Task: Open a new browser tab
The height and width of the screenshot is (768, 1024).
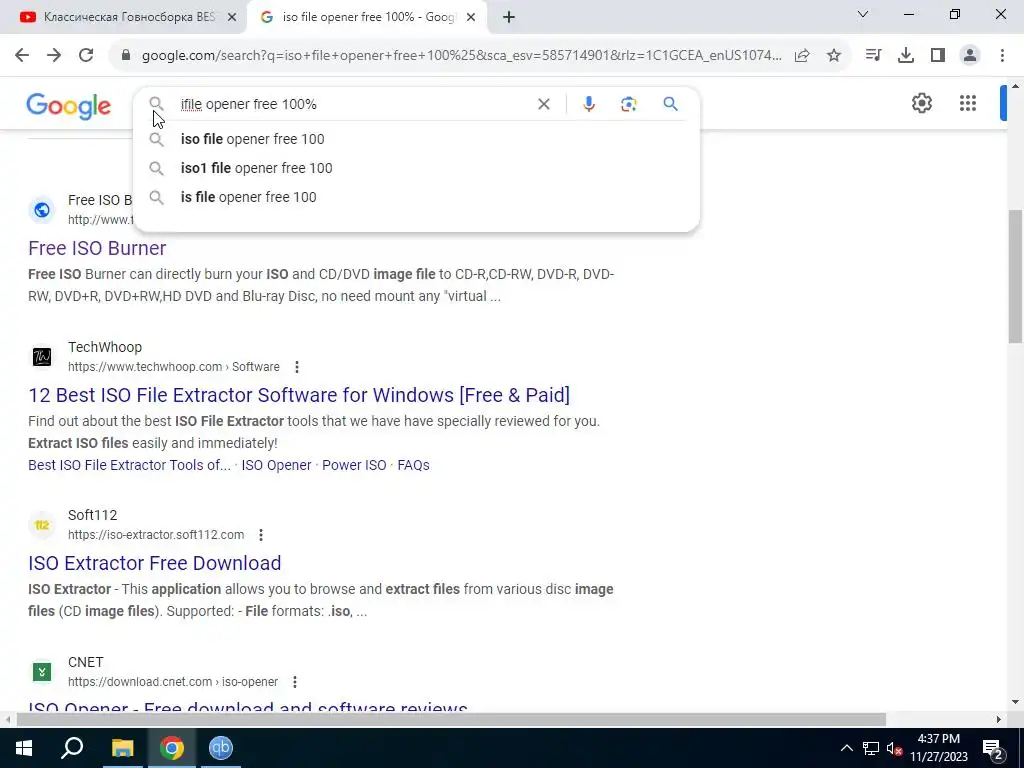Action: tap(509, 17)
